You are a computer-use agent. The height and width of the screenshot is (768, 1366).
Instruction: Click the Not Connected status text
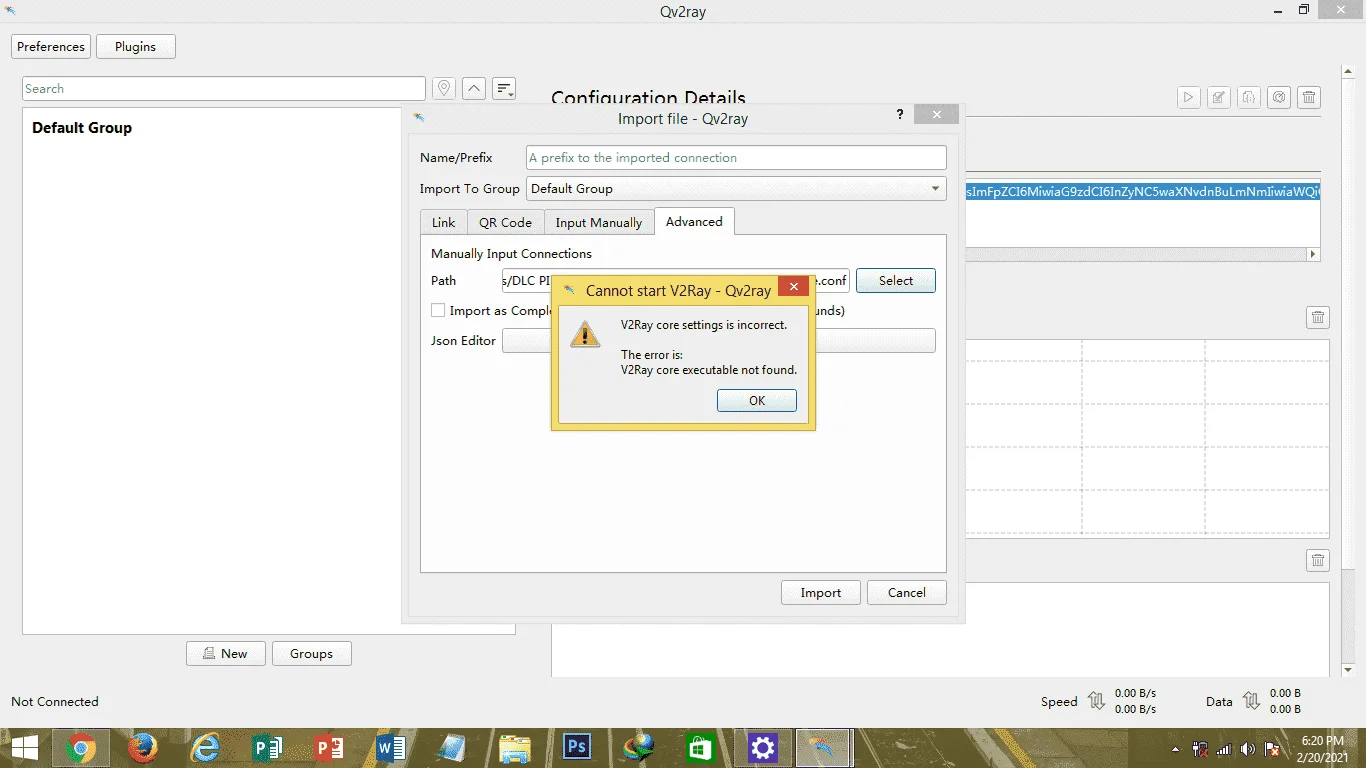click(55, 702)
